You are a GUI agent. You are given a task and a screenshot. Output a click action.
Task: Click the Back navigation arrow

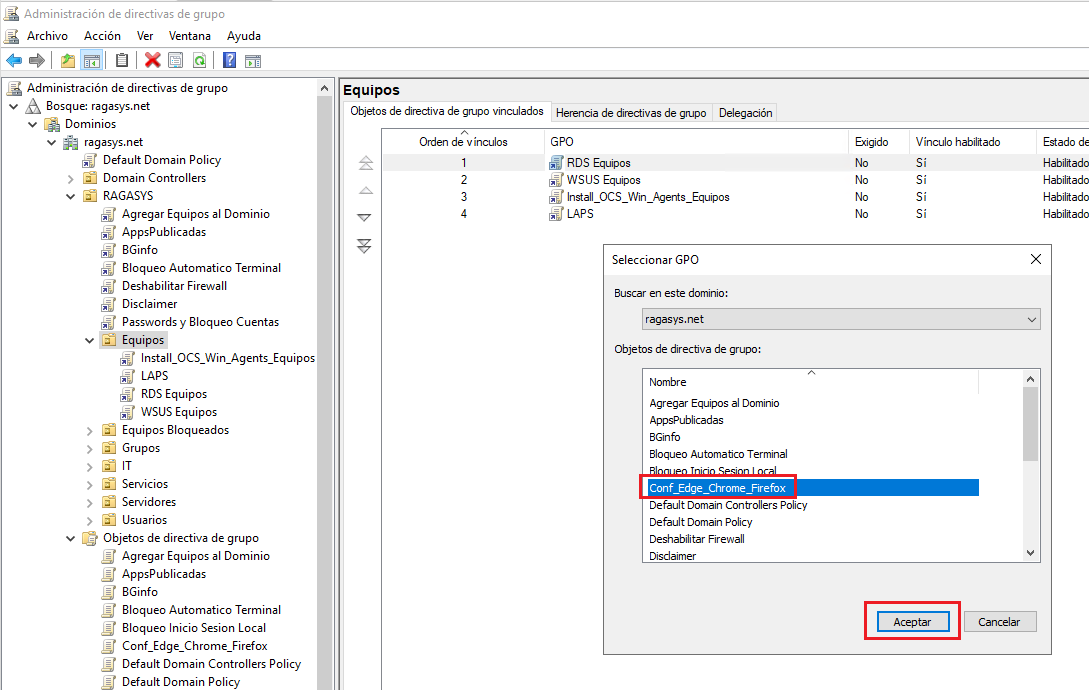point(13,60)
